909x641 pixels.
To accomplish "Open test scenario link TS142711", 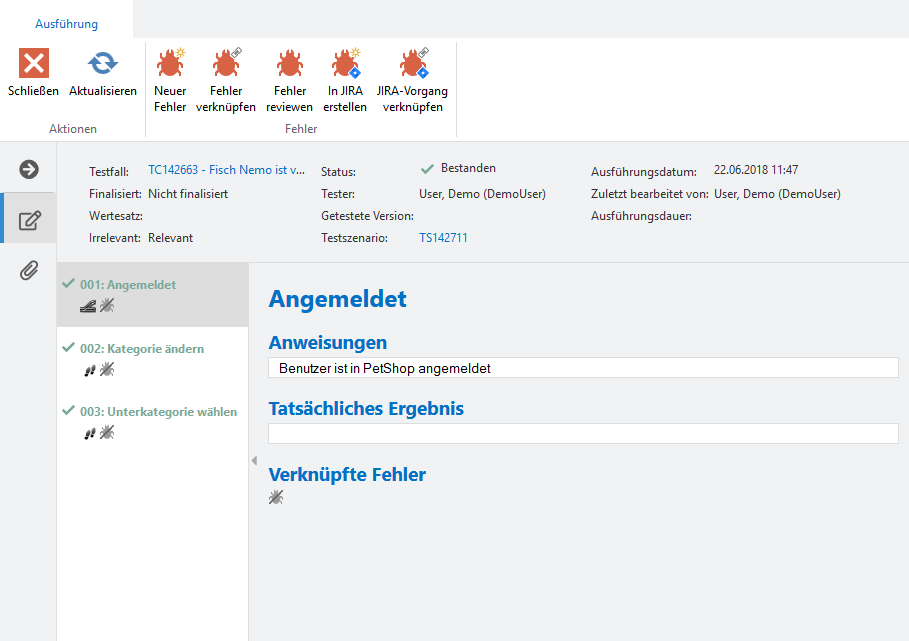I will tap(443, 238).
